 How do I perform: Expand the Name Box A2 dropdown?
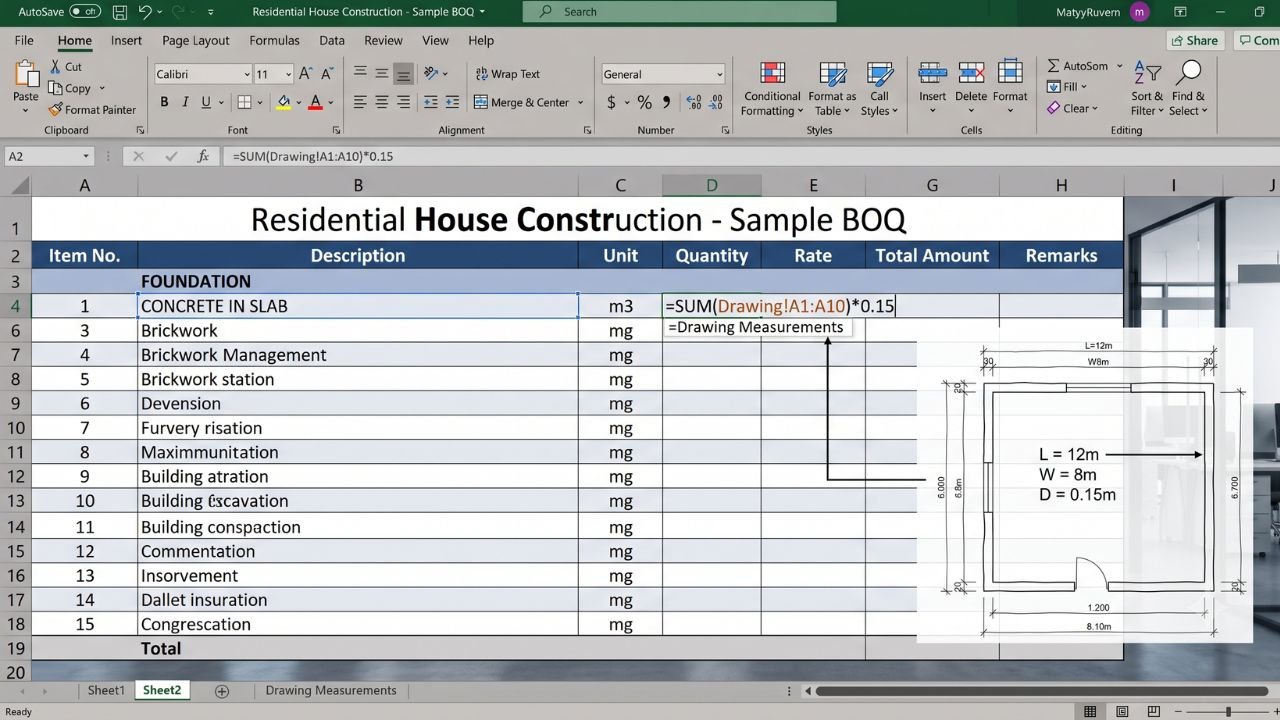tap(86, 156)
